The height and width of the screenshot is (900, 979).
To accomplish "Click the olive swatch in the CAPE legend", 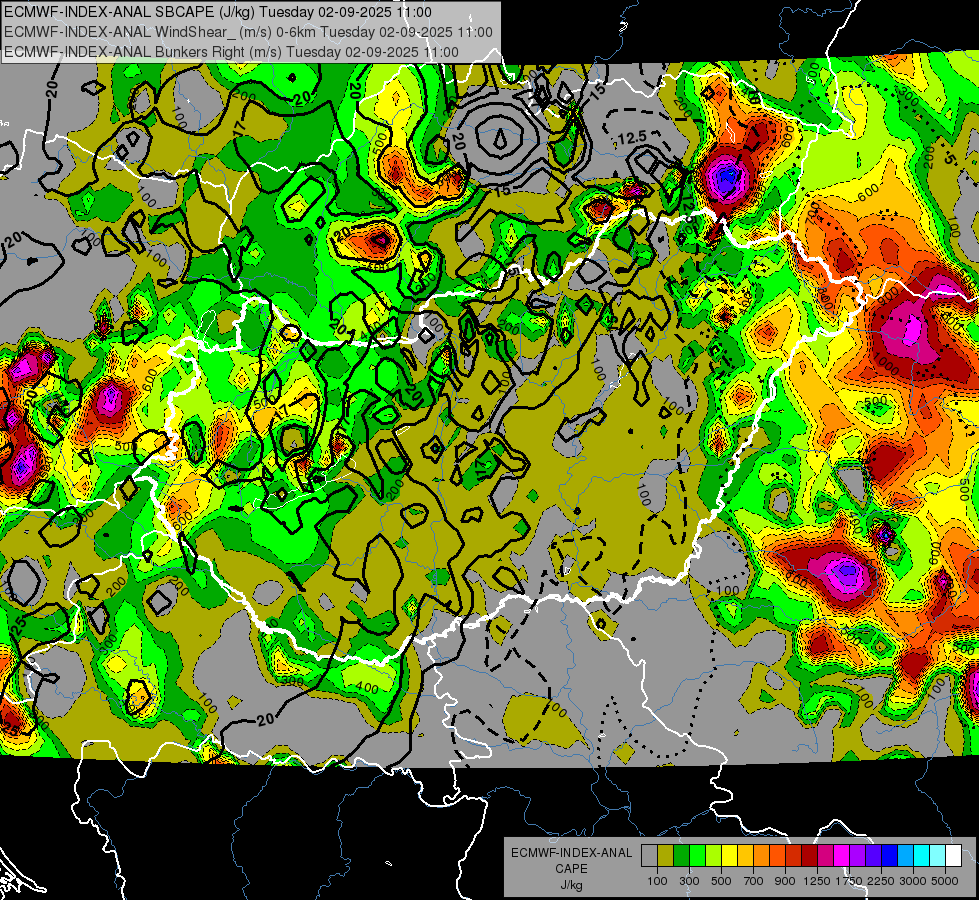I will point(665,855).
